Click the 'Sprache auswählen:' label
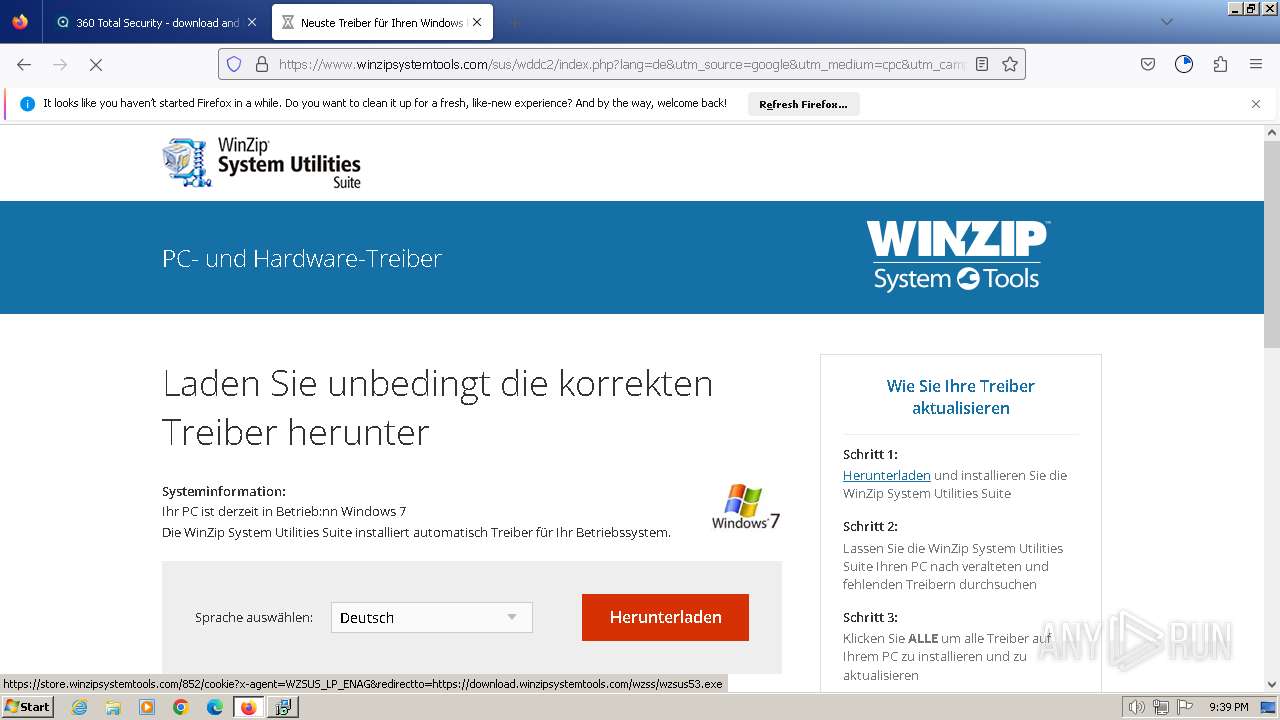Screen dimensions: 1280x720 point(254,618)
